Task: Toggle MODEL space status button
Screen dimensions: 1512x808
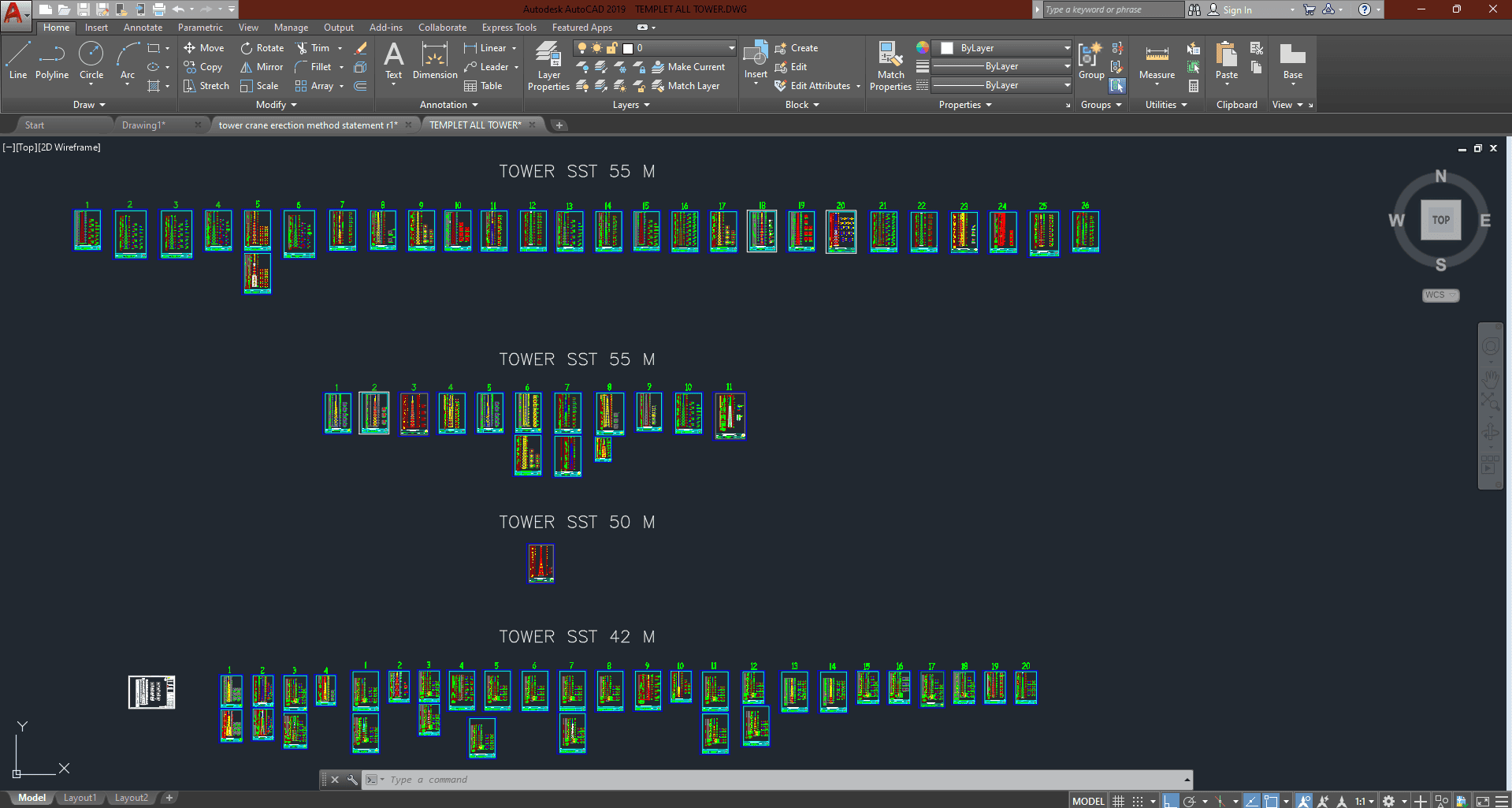Action: [1088, 801]
